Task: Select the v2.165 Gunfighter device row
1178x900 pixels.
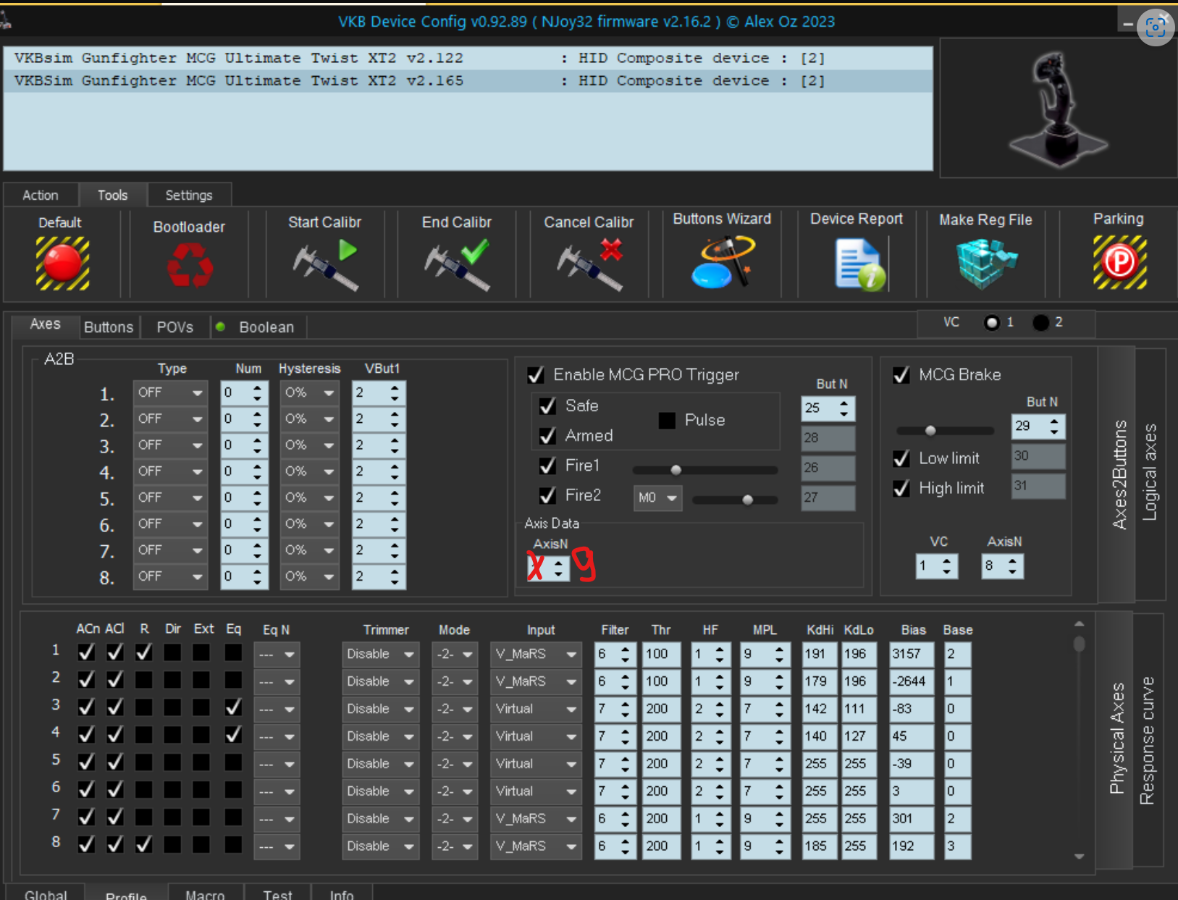Action: click(x=468, y=81)
